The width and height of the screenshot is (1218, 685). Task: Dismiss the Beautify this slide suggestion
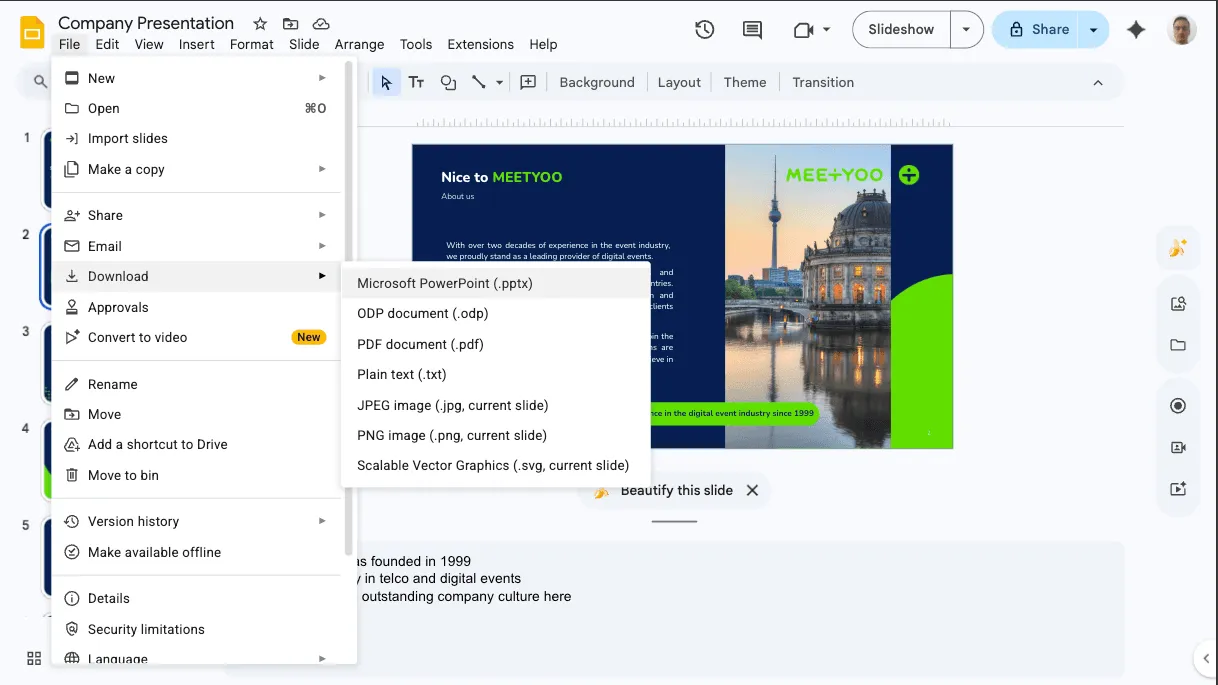753,490
